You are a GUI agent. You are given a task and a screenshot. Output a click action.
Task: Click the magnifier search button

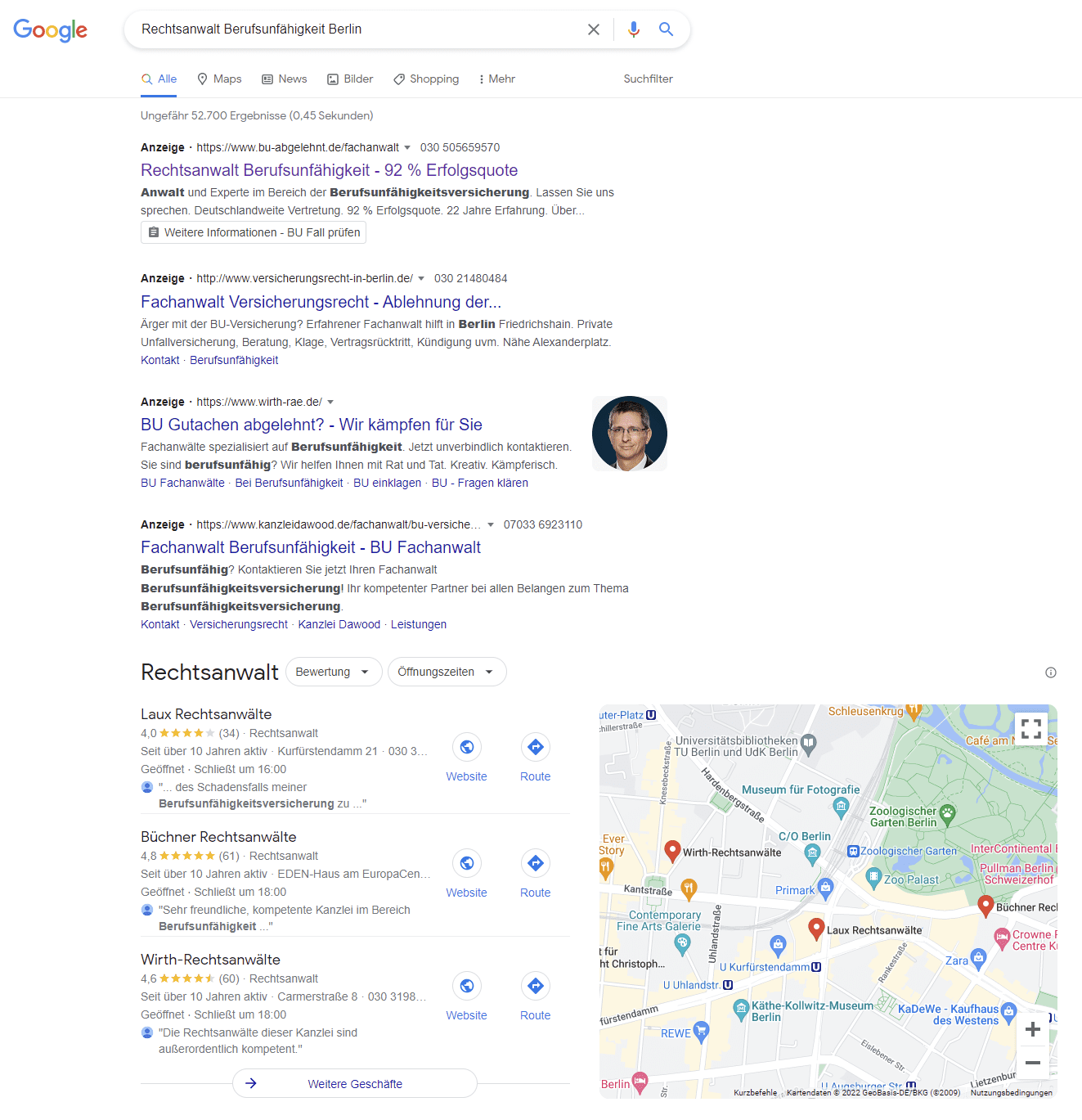[667, 29]
